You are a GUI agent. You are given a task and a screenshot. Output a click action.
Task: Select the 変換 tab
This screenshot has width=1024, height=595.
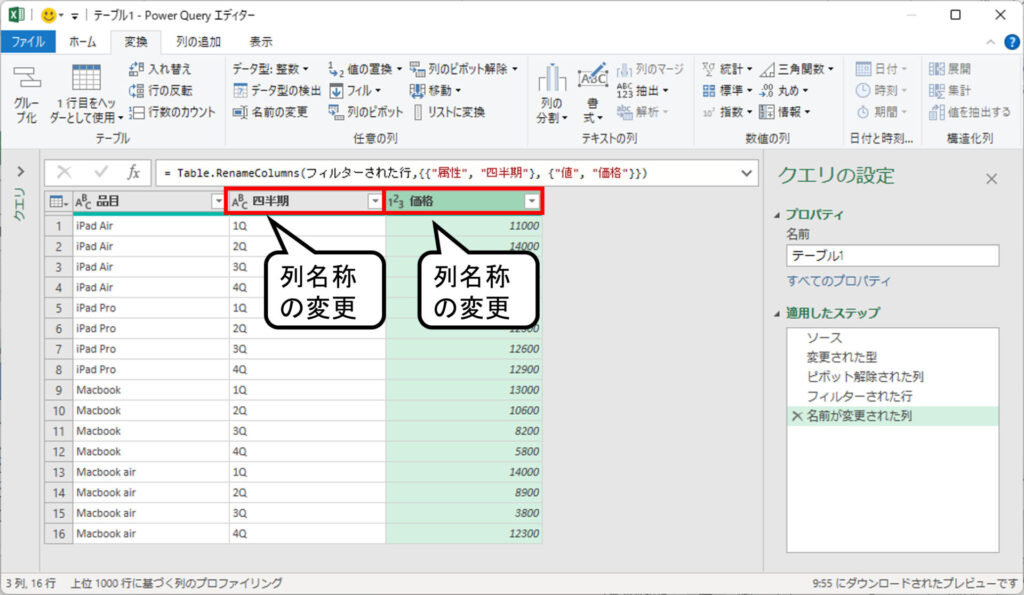tap(136, 42)
